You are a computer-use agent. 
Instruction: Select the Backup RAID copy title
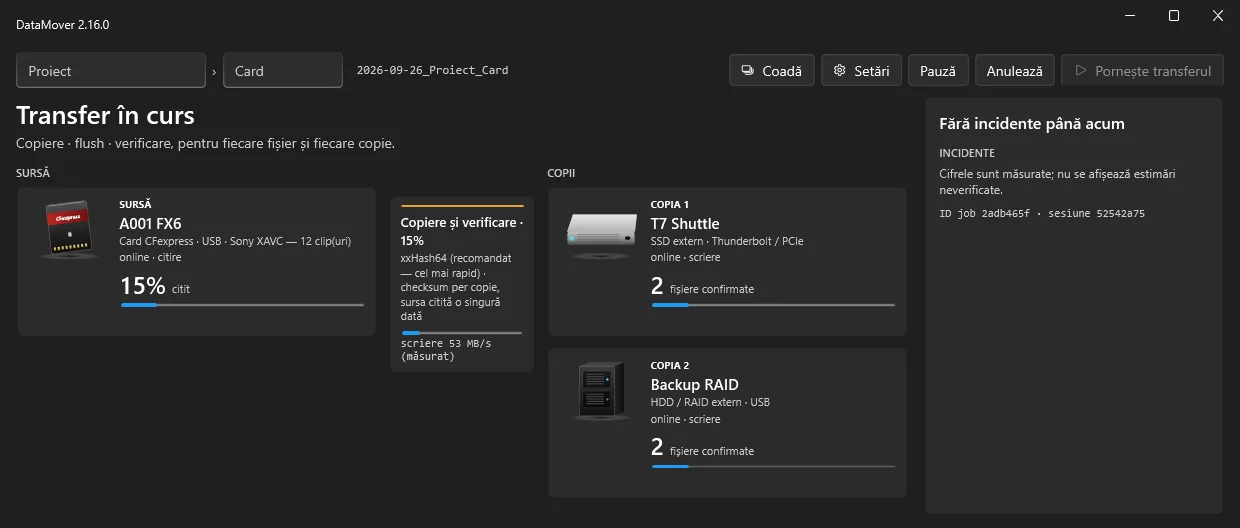pos(695,384)
